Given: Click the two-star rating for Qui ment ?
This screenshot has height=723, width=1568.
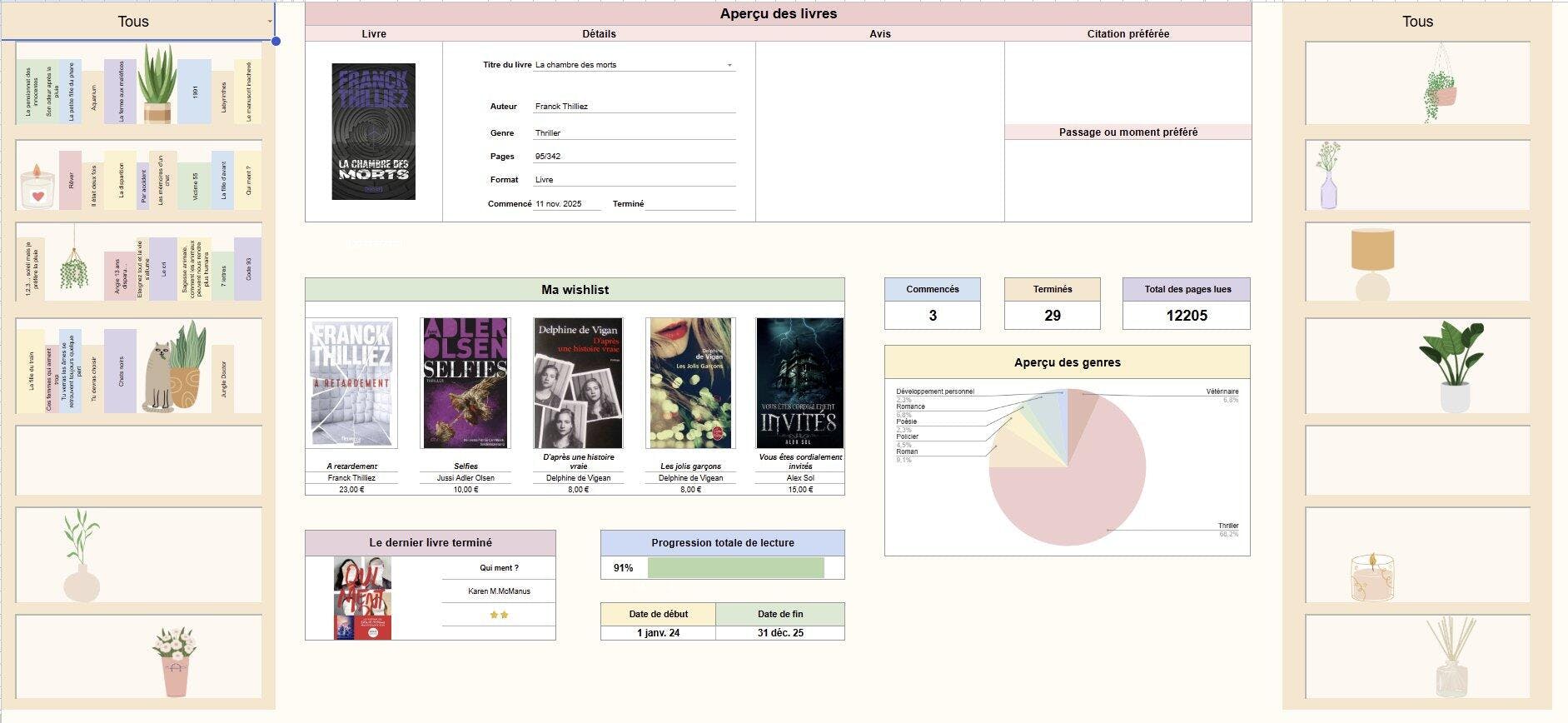Looking at the screenshot, I should 499,615.
